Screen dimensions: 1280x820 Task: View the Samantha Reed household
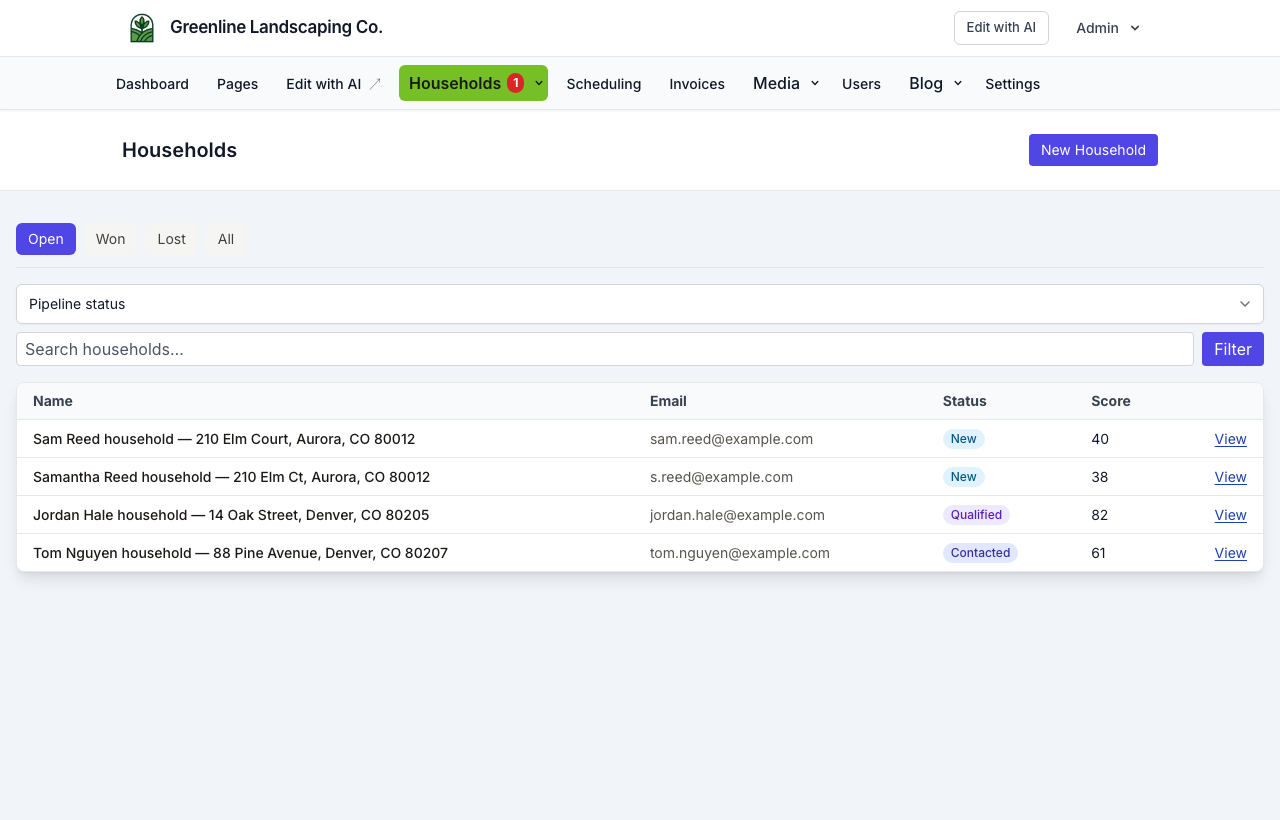click(x=1230, y=477)
